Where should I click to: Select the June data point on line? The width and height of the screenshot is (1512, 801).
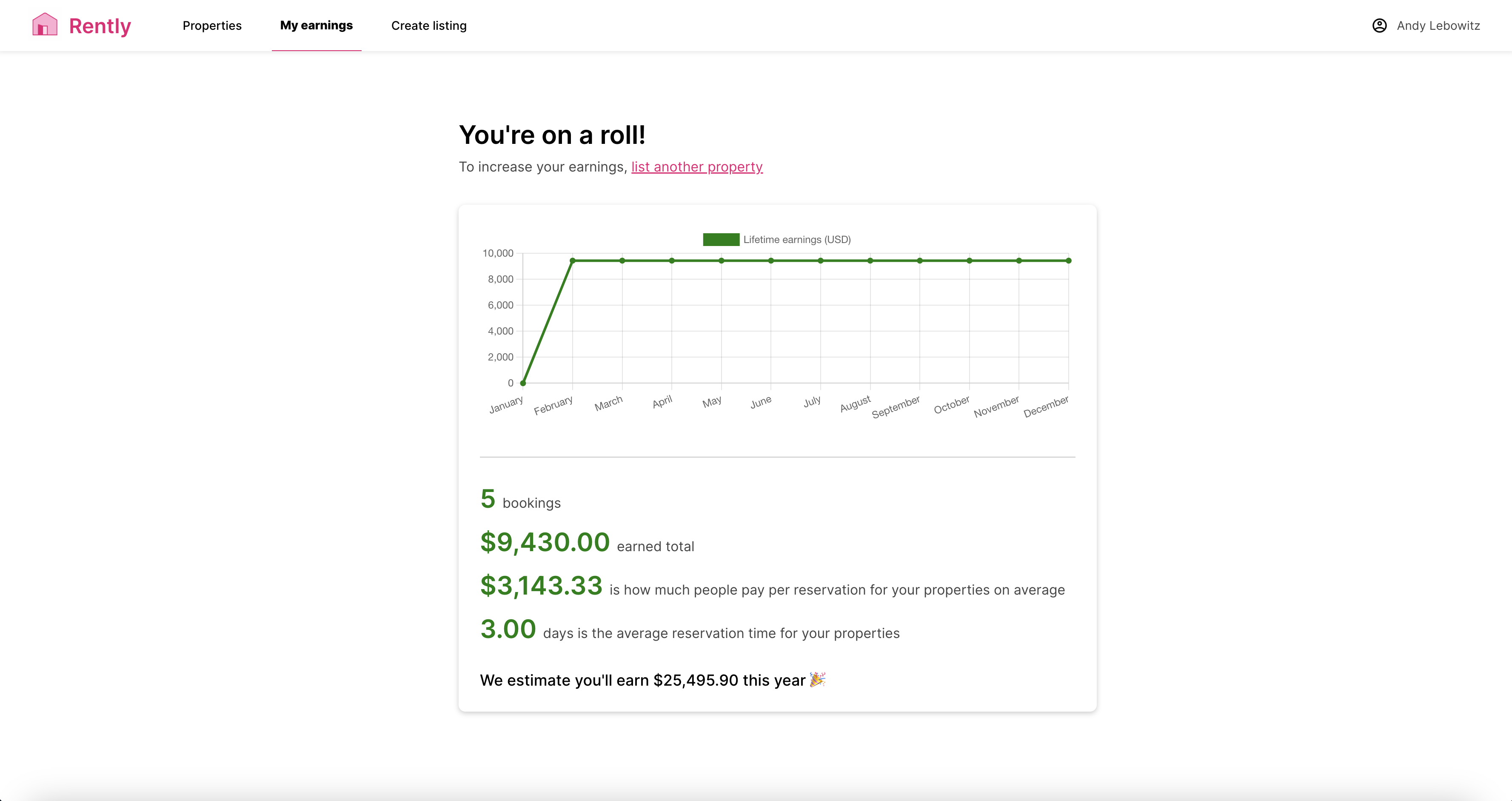click(771, 261)
